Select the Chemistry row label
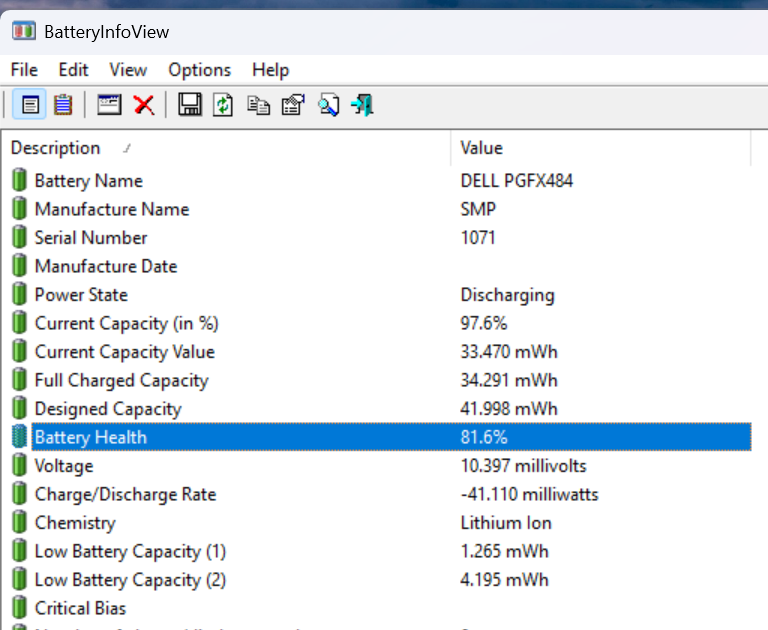768x630 pixels. tap(75, 523)
